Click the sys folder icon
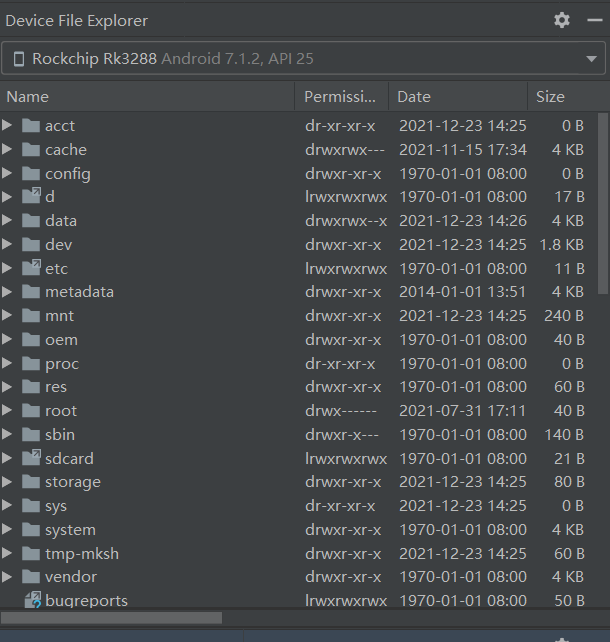Viewport: 610px width, 642px height. point(31,506)
